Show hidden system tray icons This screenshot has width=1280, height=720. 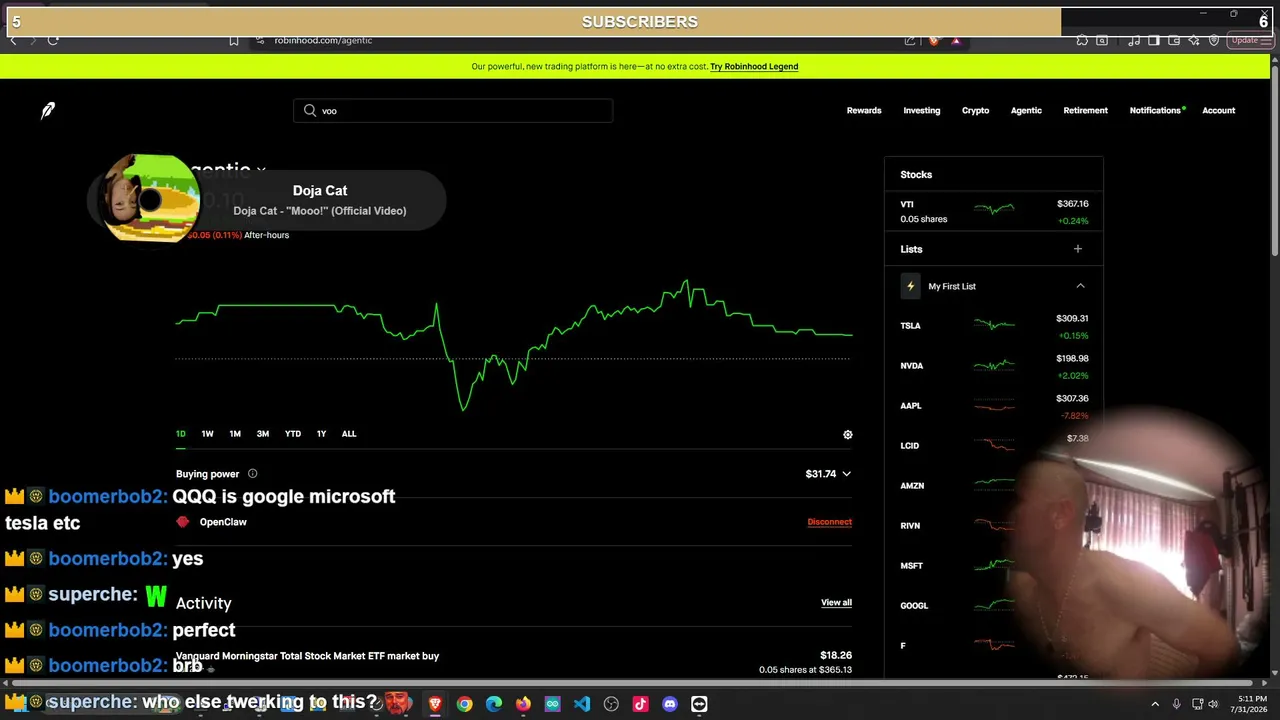pyautogui.click(x=1155, y=704)
